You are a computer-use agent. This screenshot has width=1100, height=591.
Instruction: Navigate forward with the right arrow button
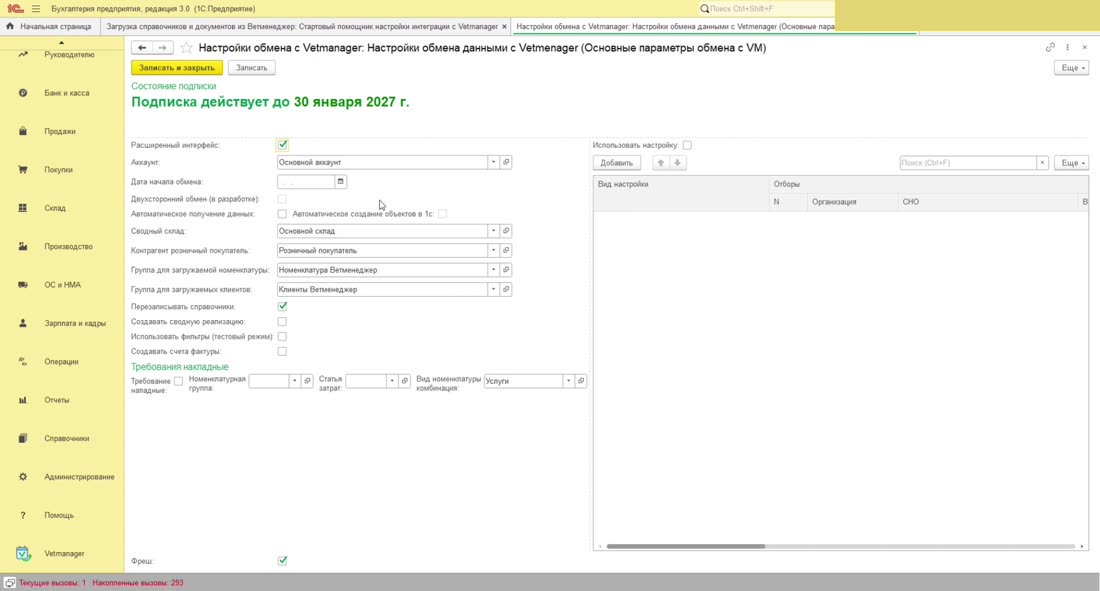pyautogui.click(x=162, y=48)
